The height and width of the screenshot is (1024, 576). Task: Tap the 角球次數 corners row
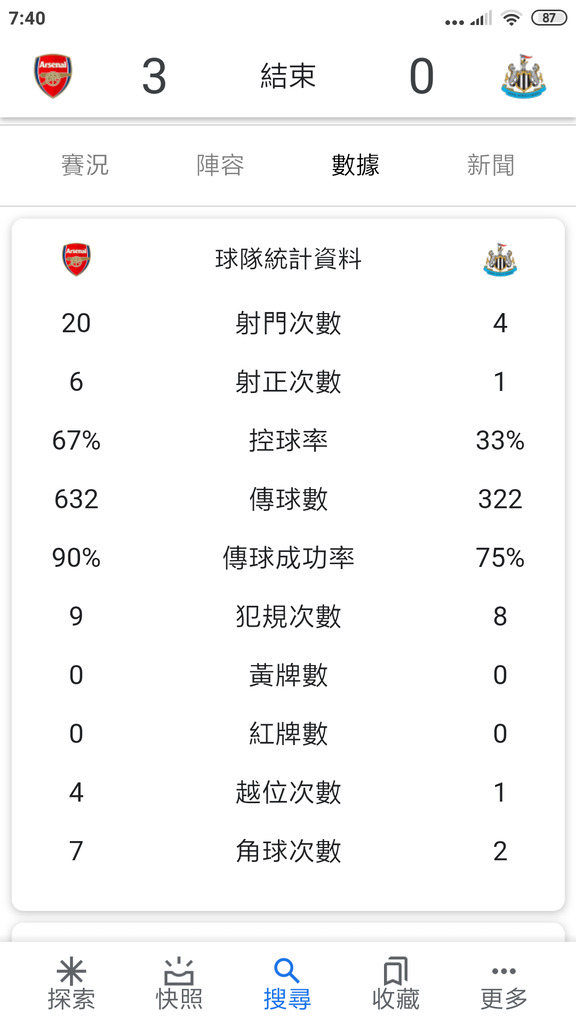pos(288,851)
